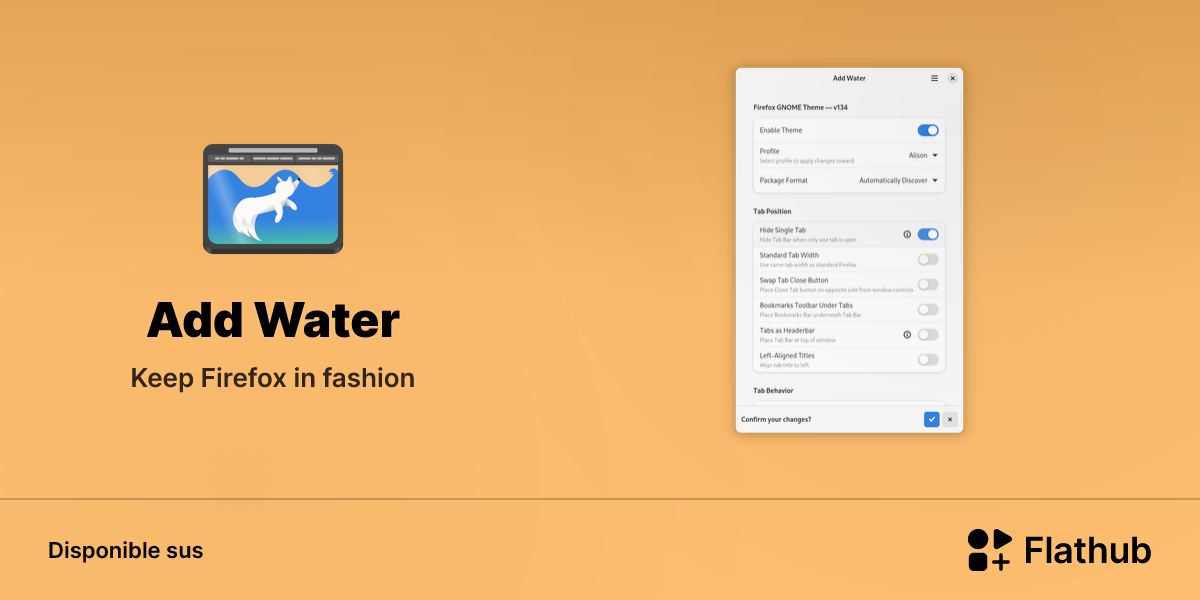Open the hamburger menu in Add Water
This screenshot has width=1200, height=600.
[x=934, y=78]
